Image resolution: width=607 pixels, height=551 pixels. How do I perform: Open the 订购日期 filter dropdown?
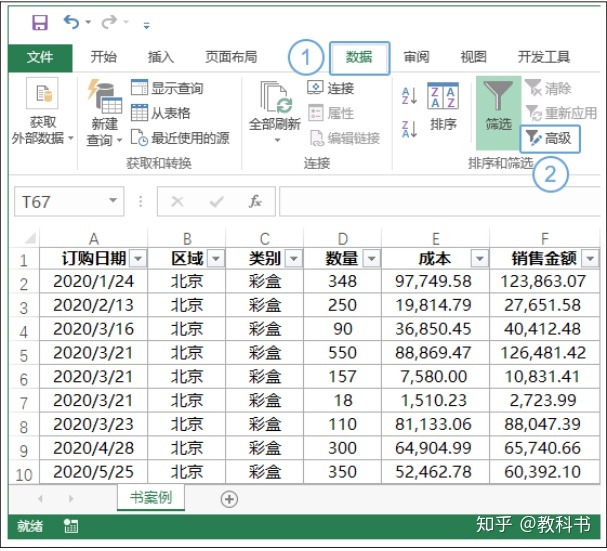[138, 258]
